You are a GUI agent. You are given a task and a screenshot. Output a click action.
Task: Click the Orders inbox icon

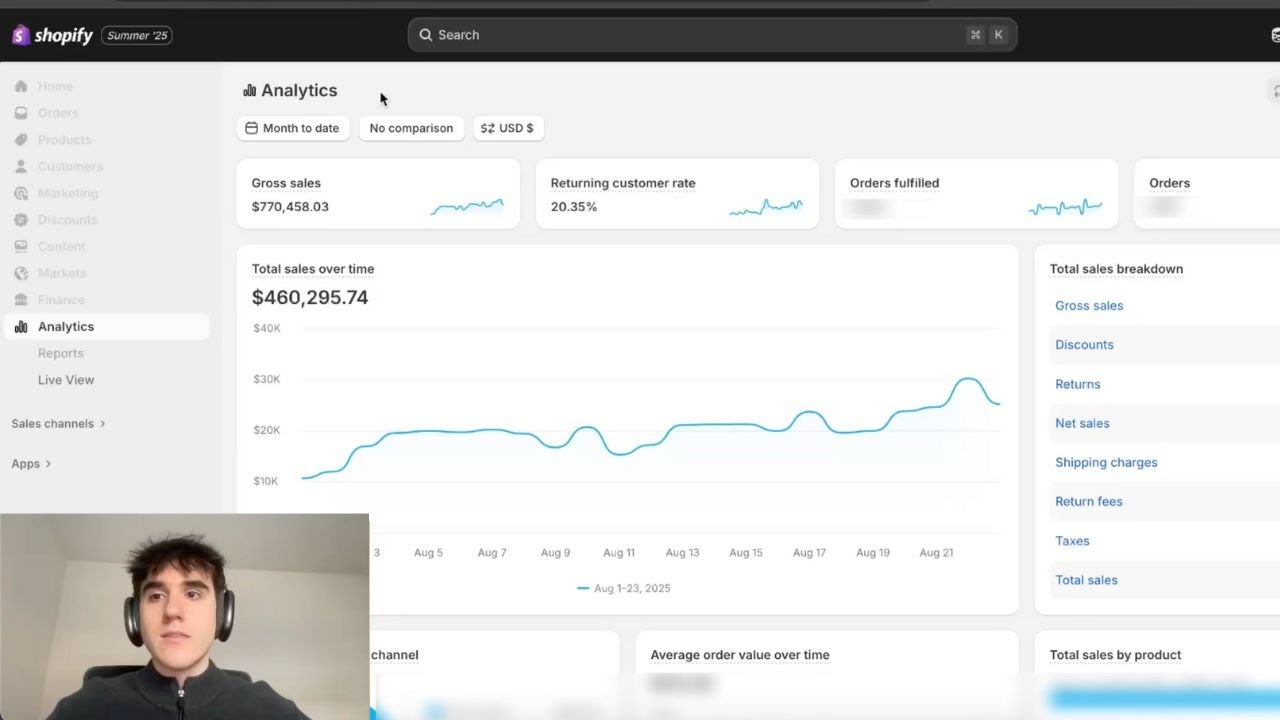[x=21, y=113]
